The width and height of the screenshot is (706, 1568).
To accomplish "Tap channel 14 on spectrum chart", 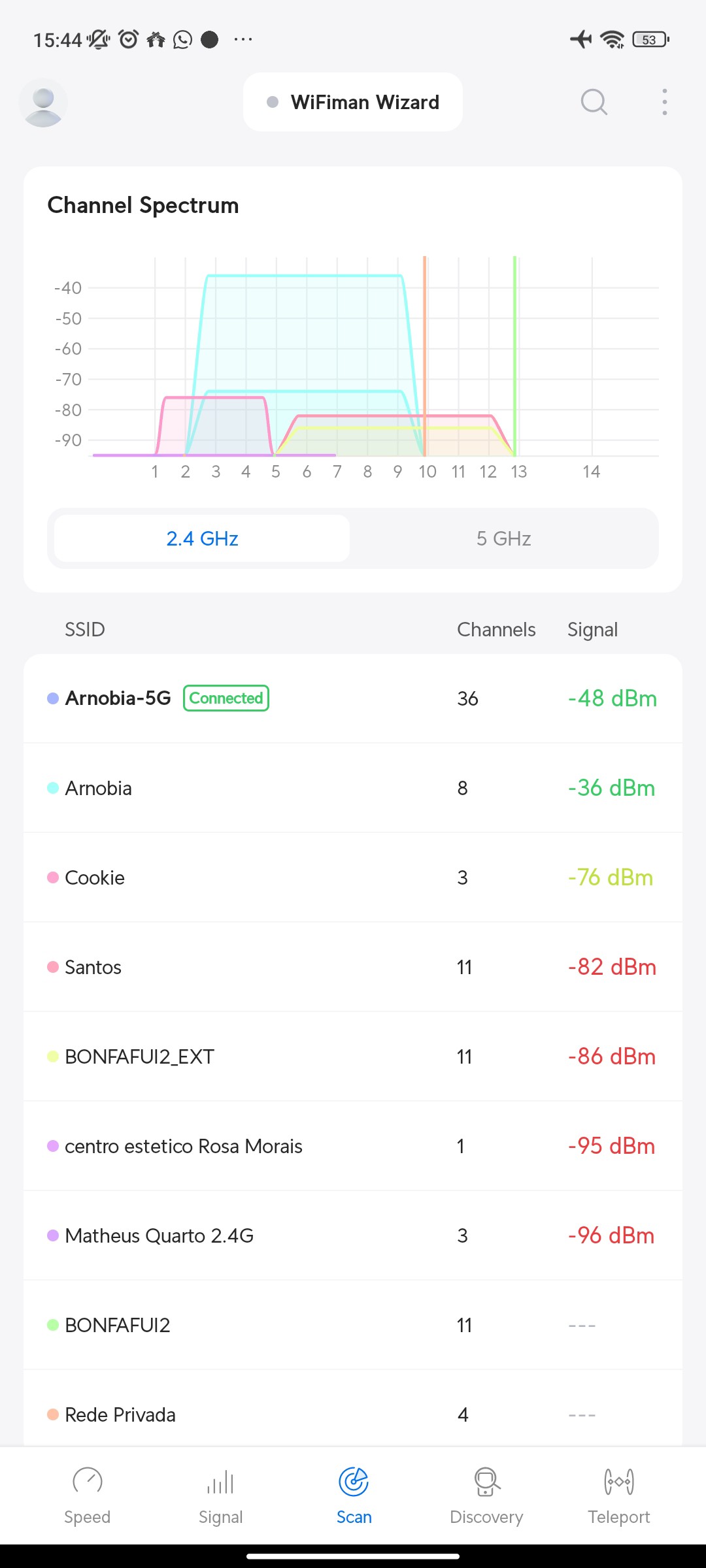I will click(591, 472).
